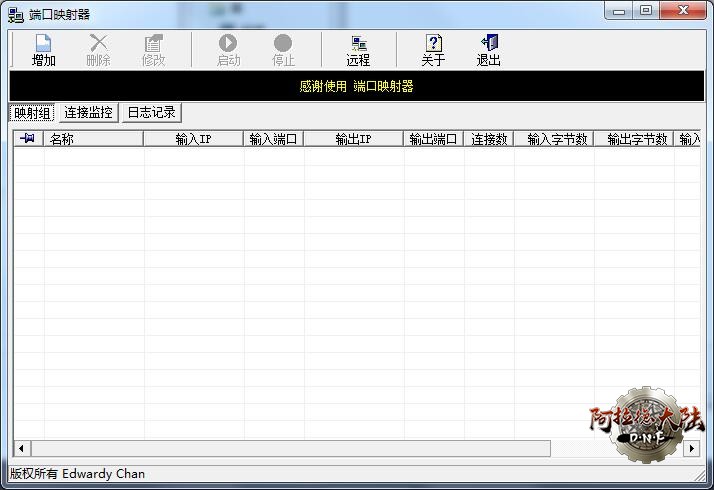Click the 输入字节数 column header
This screenshot has width=714, height=490.
(554, 139)
